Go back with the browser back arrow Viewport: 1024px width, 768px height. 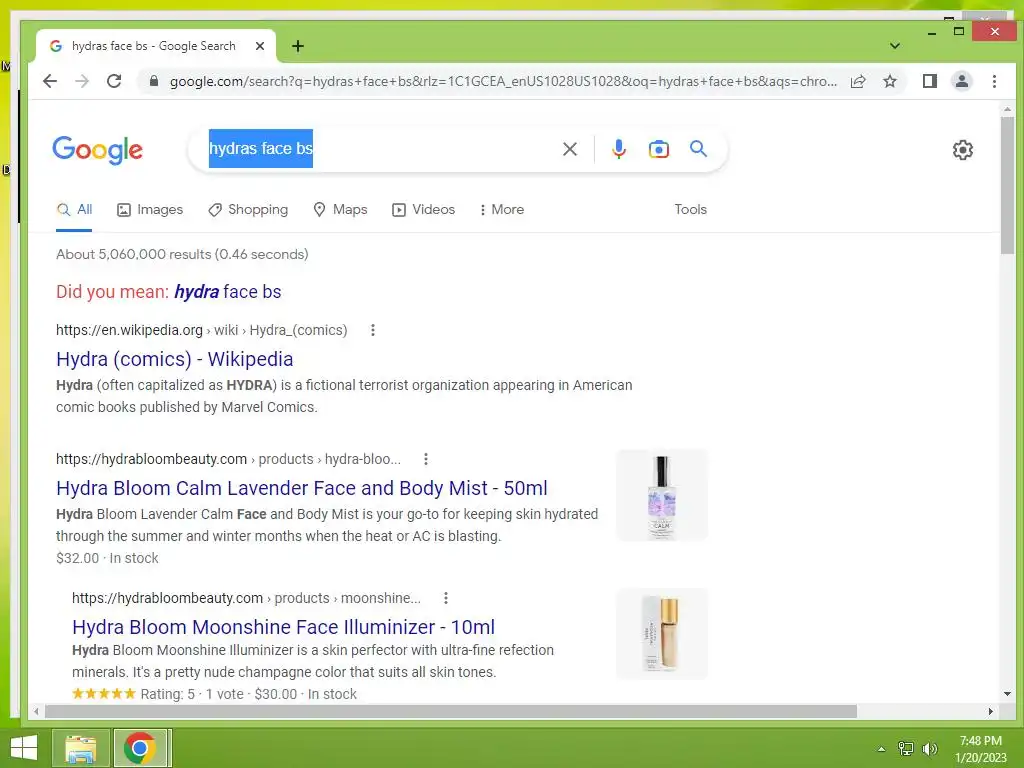(50, 81)
